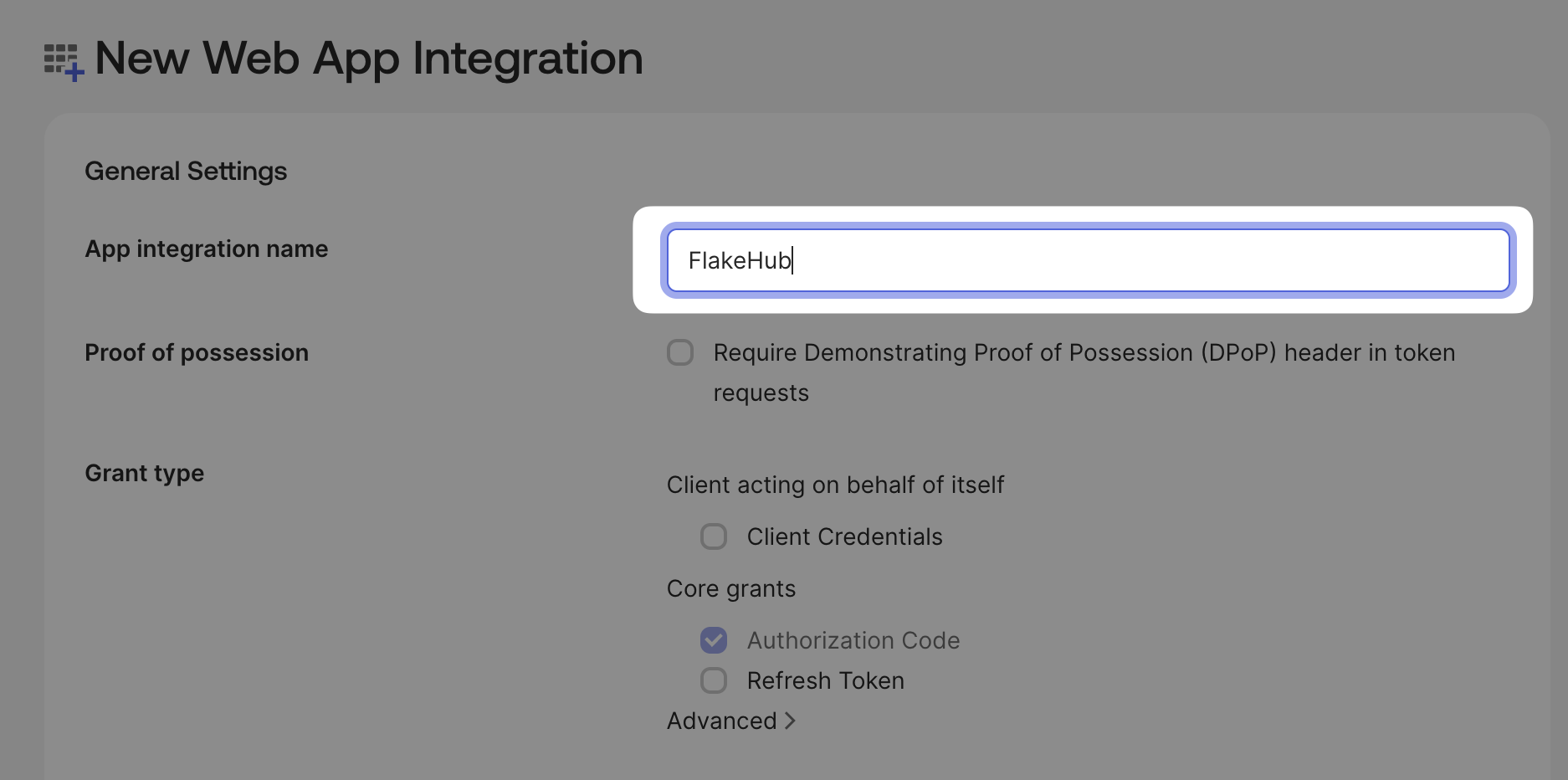Click the Grant type label

pos(144,473)
